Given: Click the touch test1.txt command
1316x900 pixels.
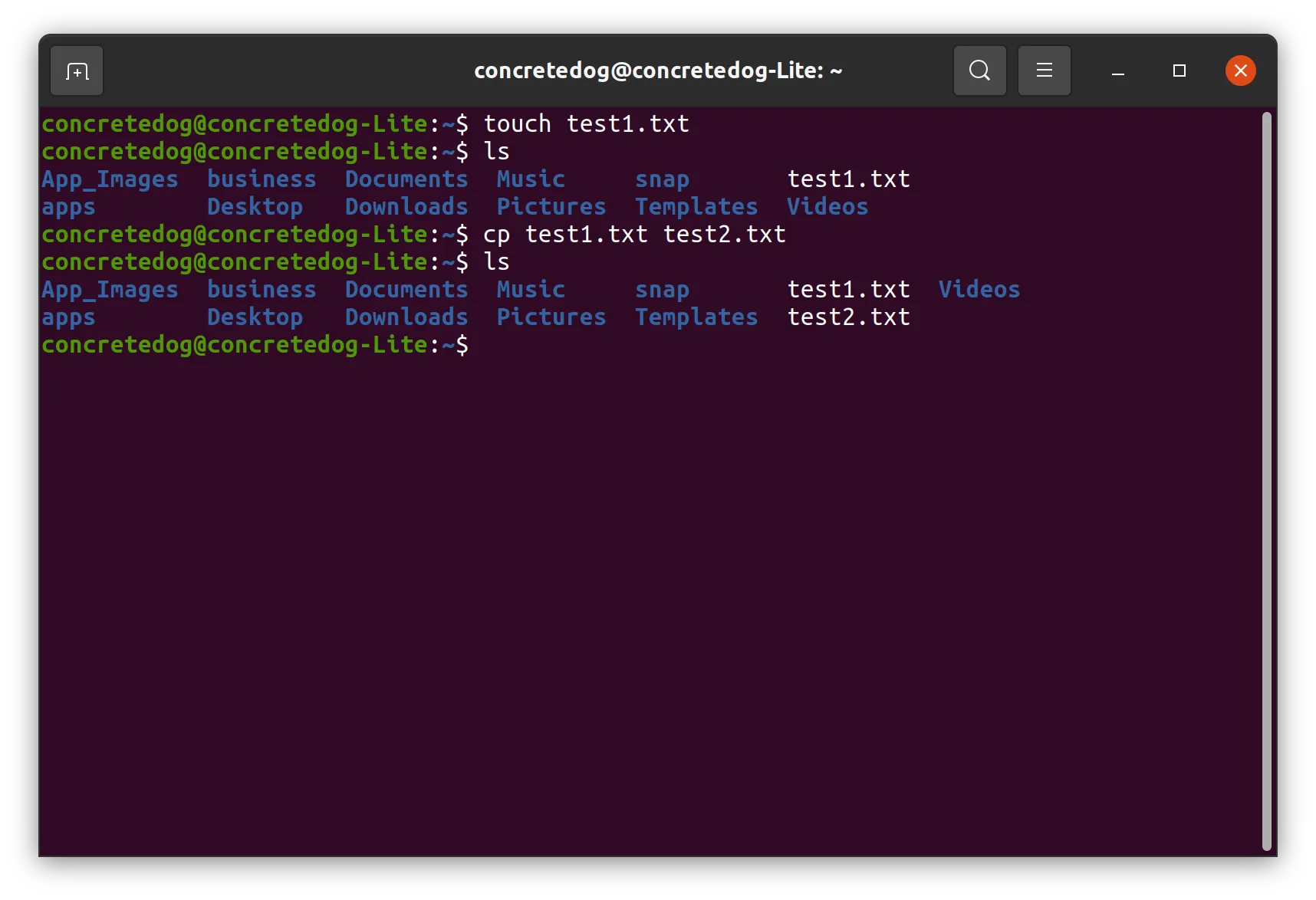Looking at the screenshot, I should (586, 124).
